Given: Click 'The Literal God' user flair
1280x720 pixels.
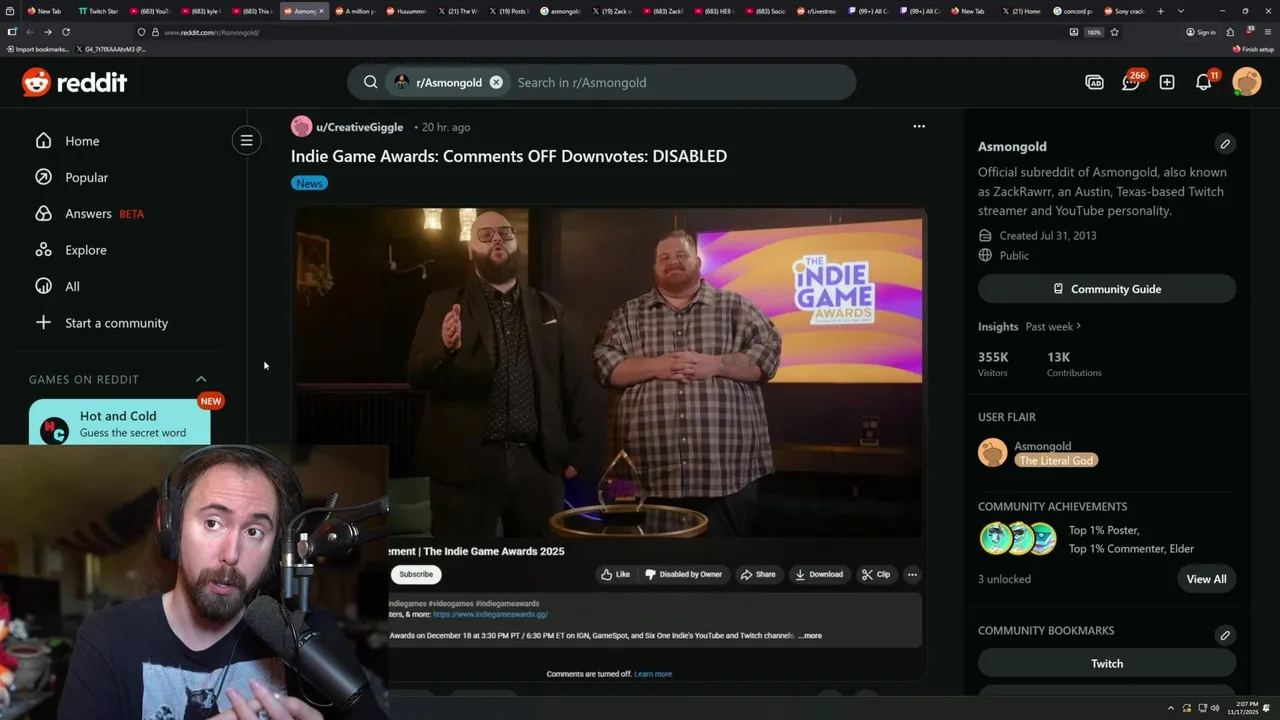Looking at the screenshot, I should click(x=1056, y=460).
